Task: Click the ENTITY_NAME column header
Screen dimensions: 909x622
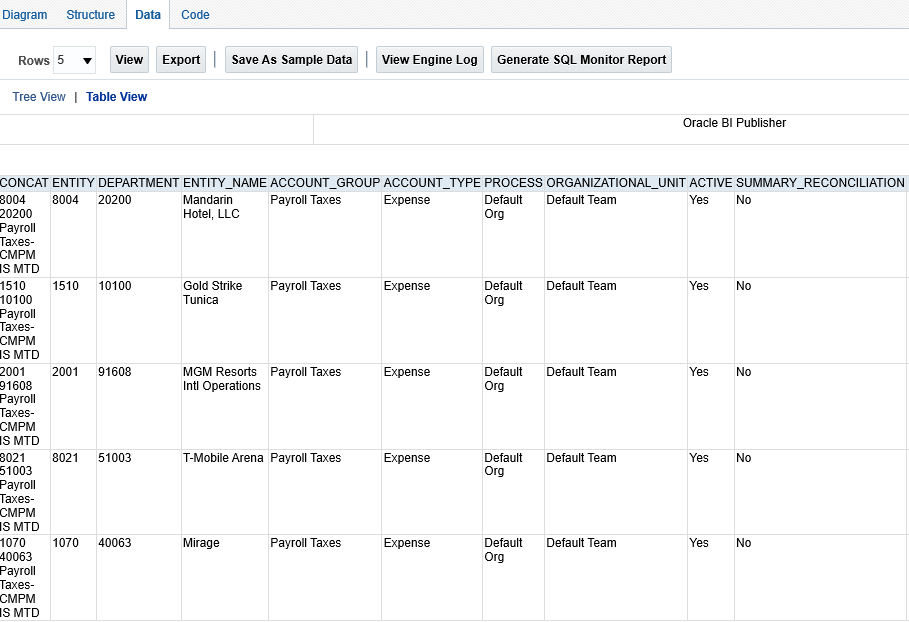Action: [x=224, y=183]
